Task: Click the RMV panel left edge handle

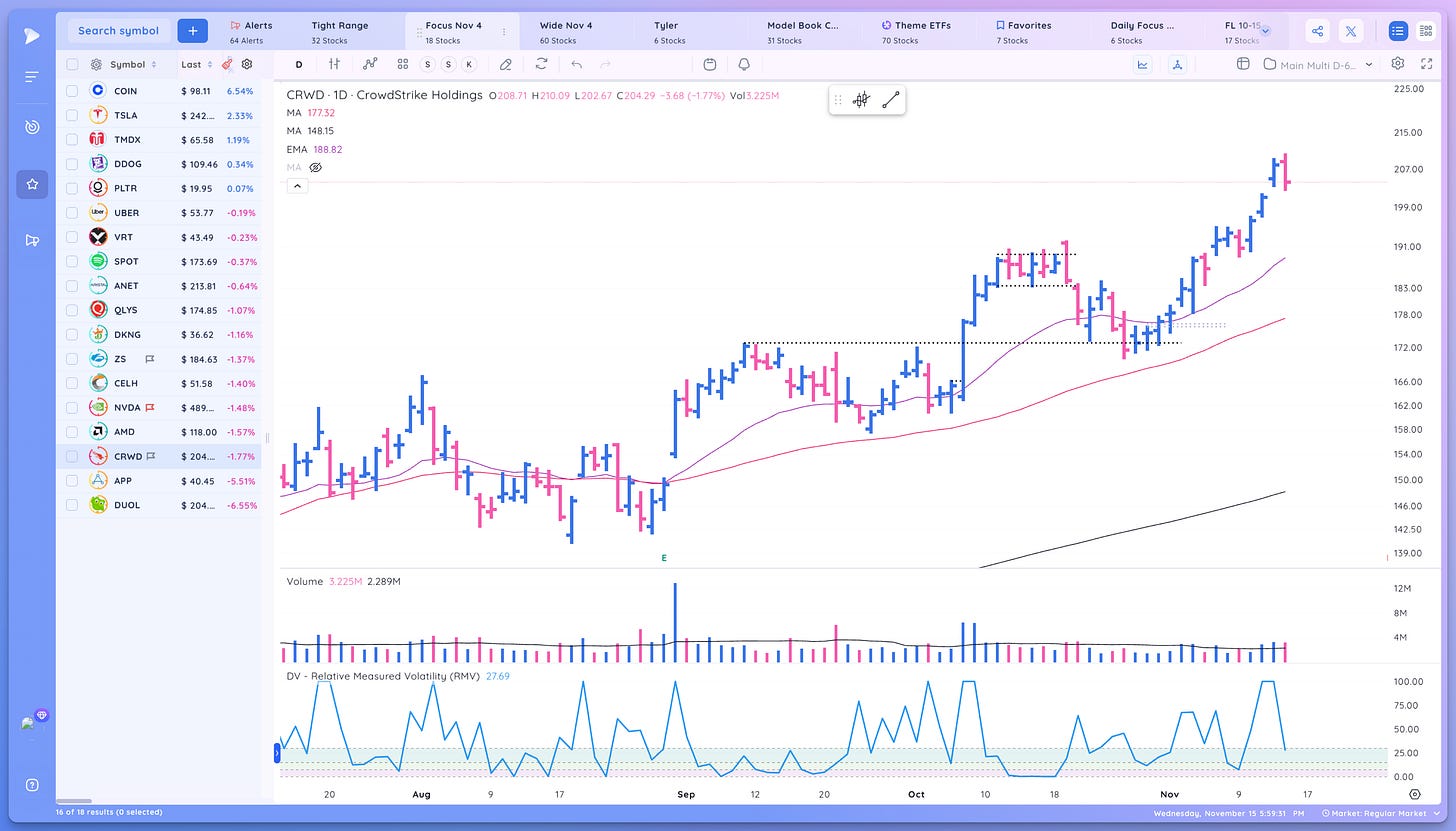Action: pyautogui.click(x=277, y=754)
